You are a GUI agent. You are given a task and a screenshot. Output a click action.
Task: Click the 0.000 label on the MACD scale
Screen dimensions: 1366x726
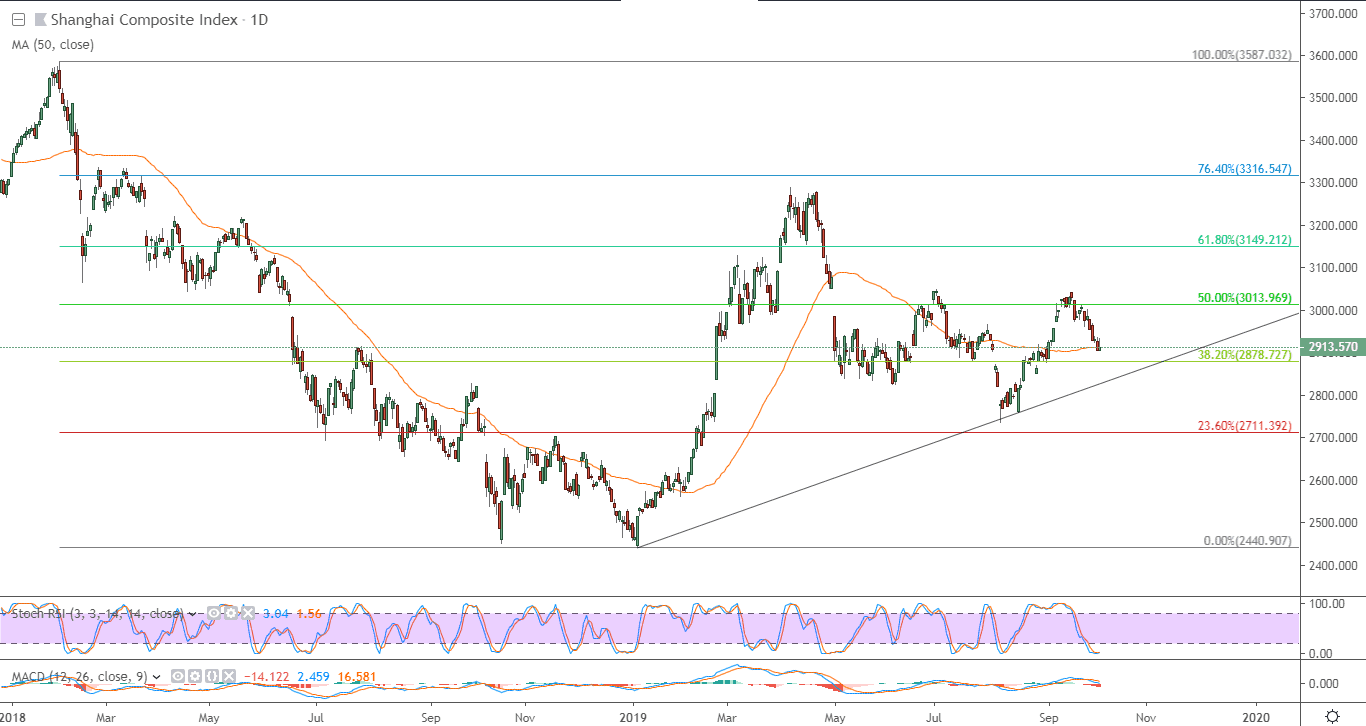tap(1324, 684)
